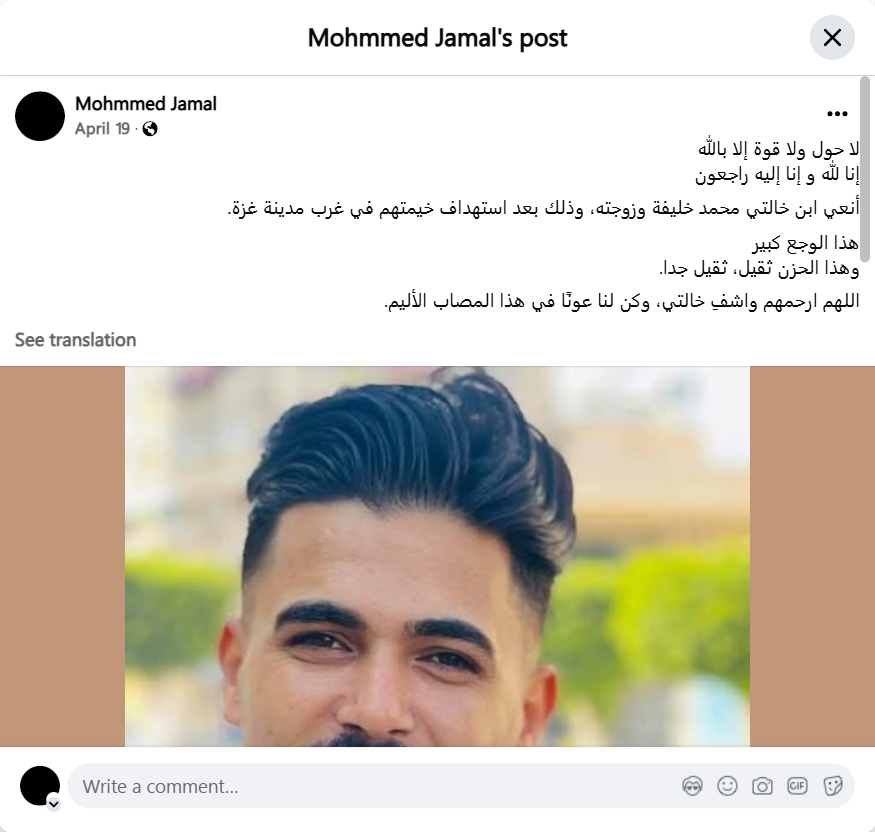Click the post's scrollbar thumb

coord(865,169)
